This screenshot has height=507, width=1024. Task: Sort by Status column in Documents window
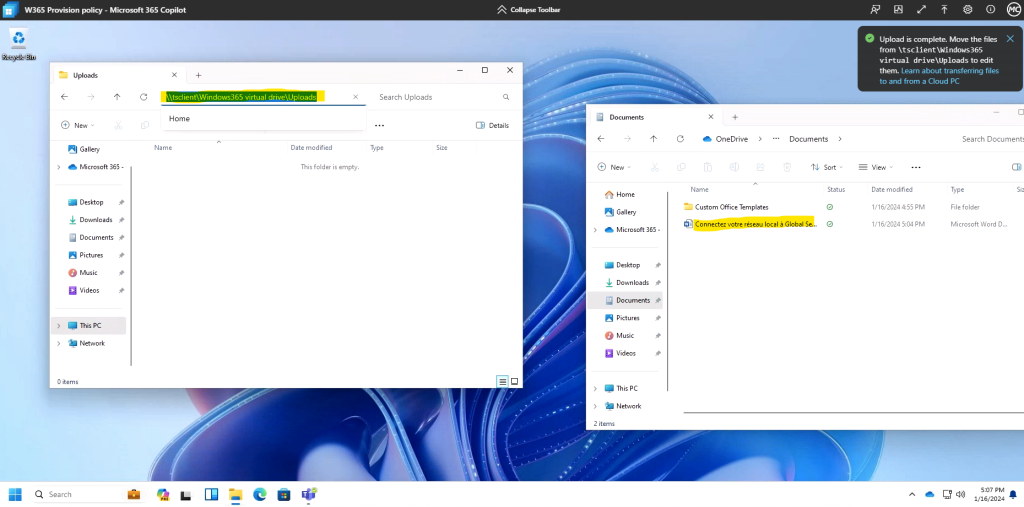(836, 189)
